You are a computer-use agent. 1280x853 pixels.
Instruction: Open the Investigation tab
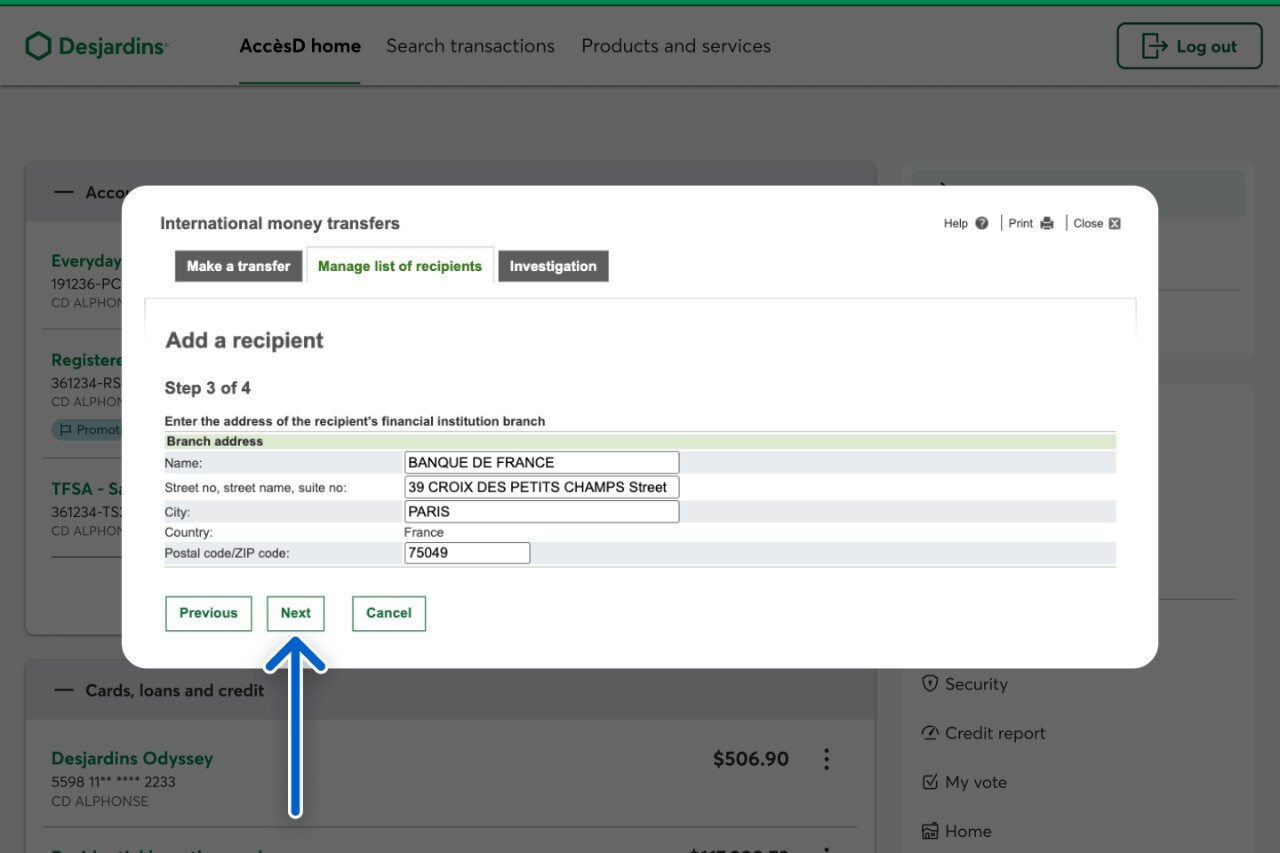coord(553,266)
